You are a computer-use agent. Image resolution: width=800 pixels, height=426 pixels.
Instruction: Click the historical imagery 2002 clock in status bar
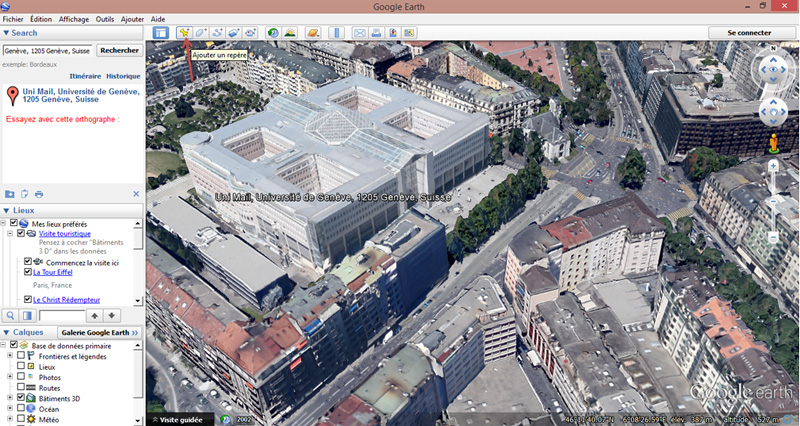[x=225, y=420]
